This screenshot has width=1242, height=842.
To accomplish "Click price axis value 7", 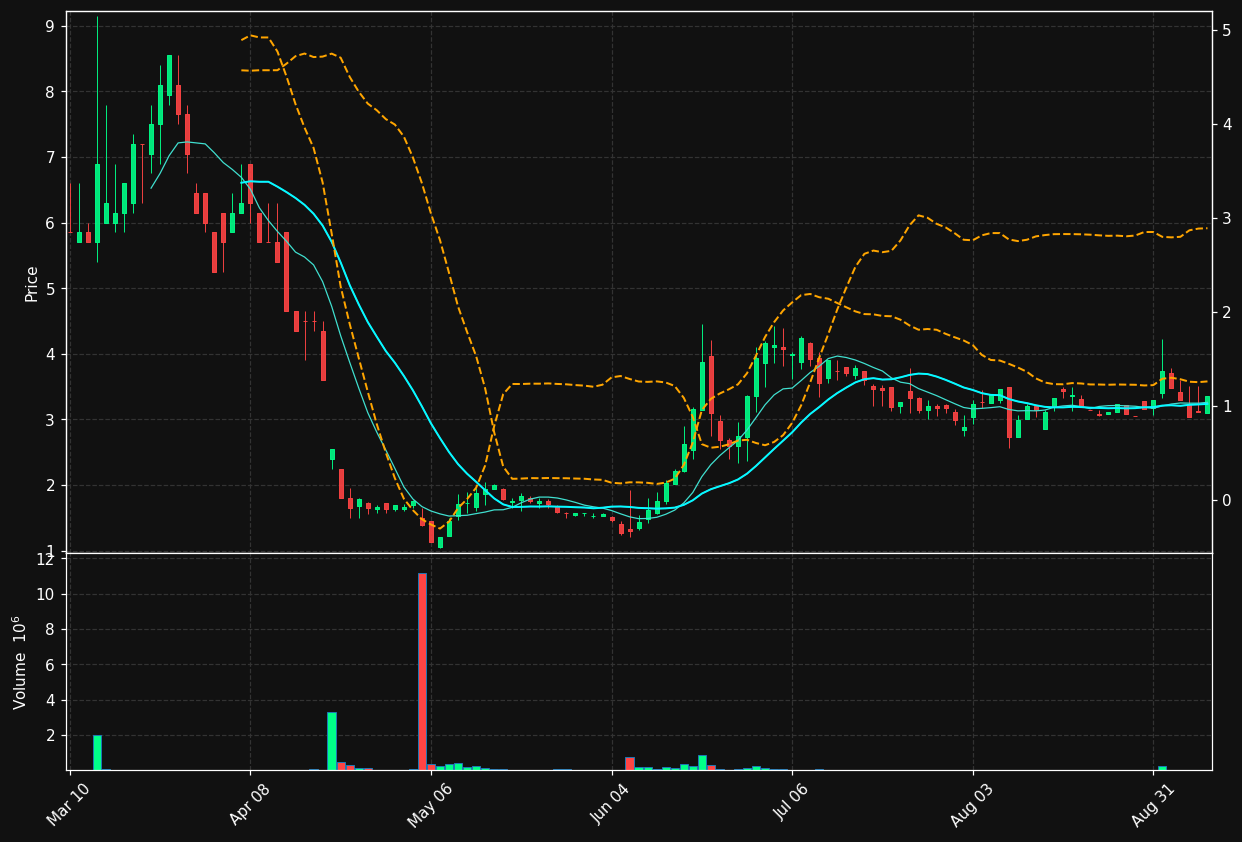I will 50,158.
